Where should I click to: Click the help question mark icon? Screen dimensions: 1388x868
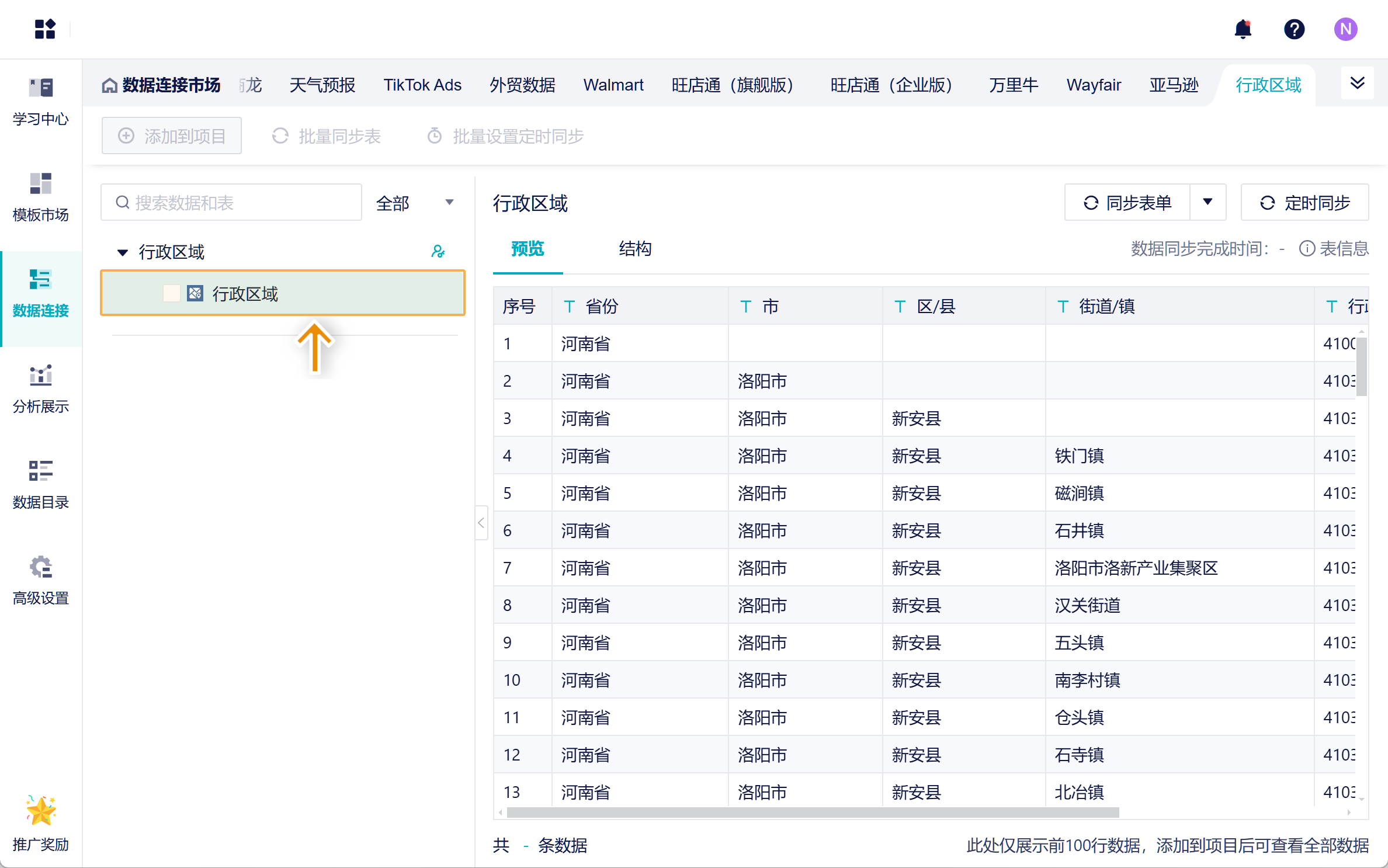click(x=1294, y=29)
